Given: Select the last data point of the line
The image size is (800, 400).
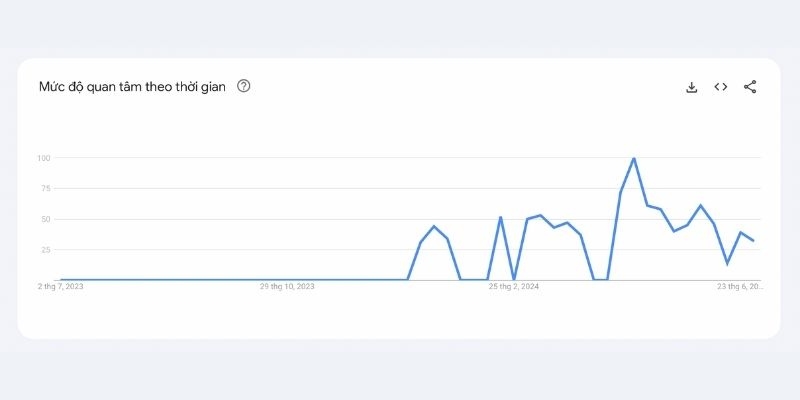Looking at the screenshot, I should pos(753,241).
